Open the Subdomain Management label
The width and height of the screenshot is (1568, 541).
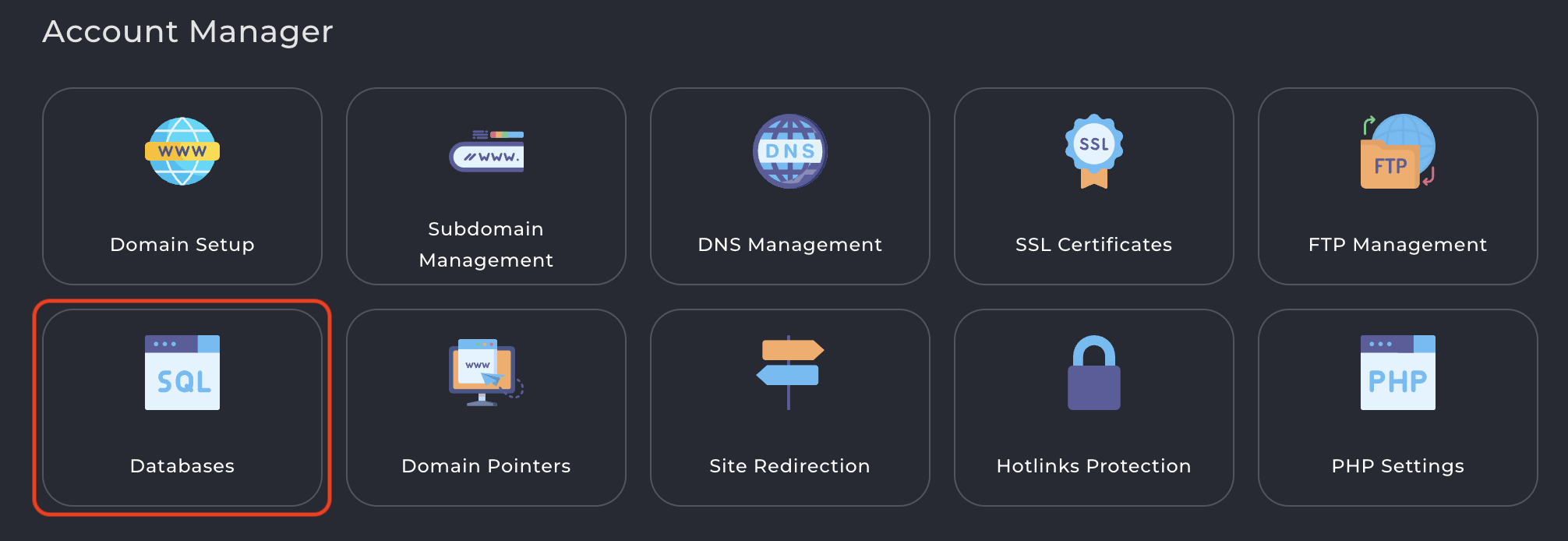pos(486,245)
